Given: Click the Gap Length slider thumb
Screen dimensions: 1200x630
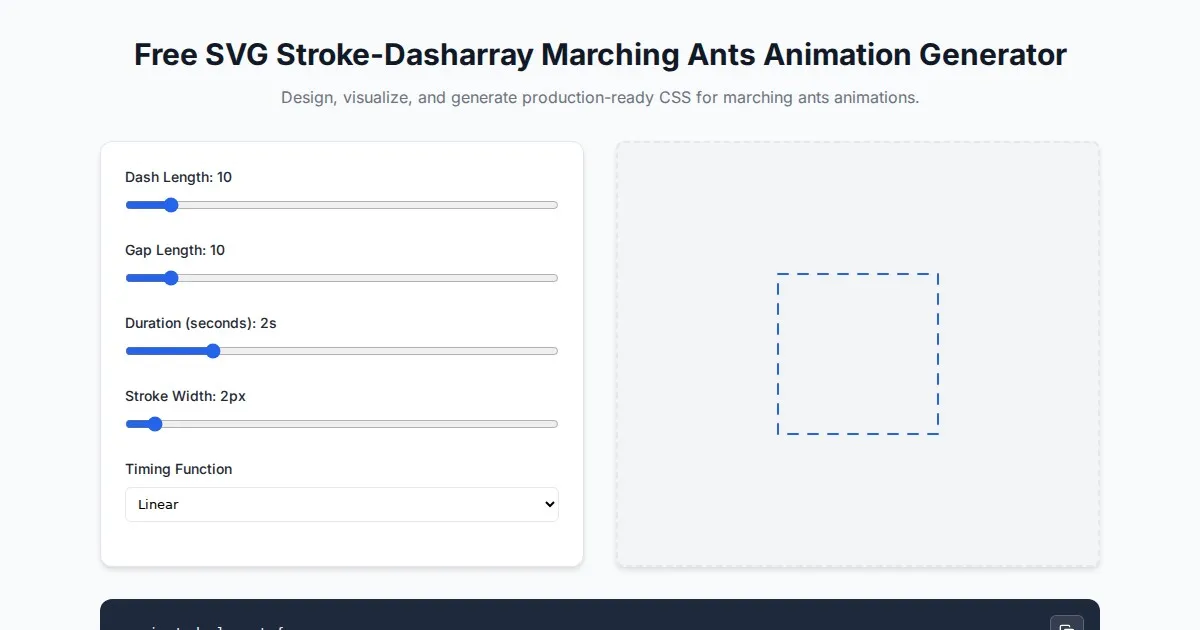Looking at the screenshot, I should pos(170,278).
